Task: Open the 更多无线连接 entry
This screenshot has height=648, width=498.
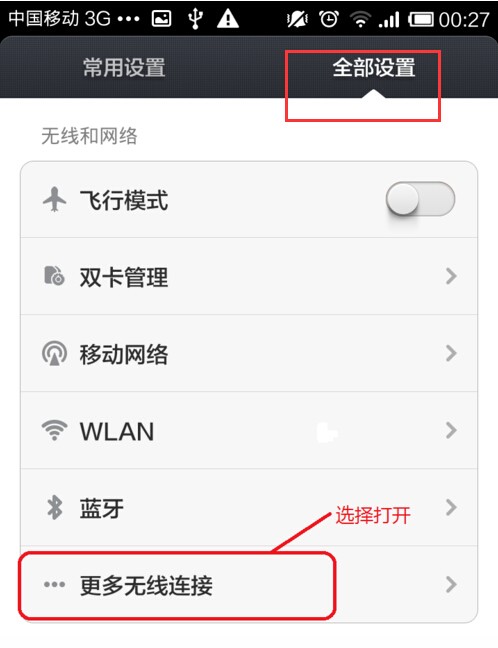Action: [249, 584]
